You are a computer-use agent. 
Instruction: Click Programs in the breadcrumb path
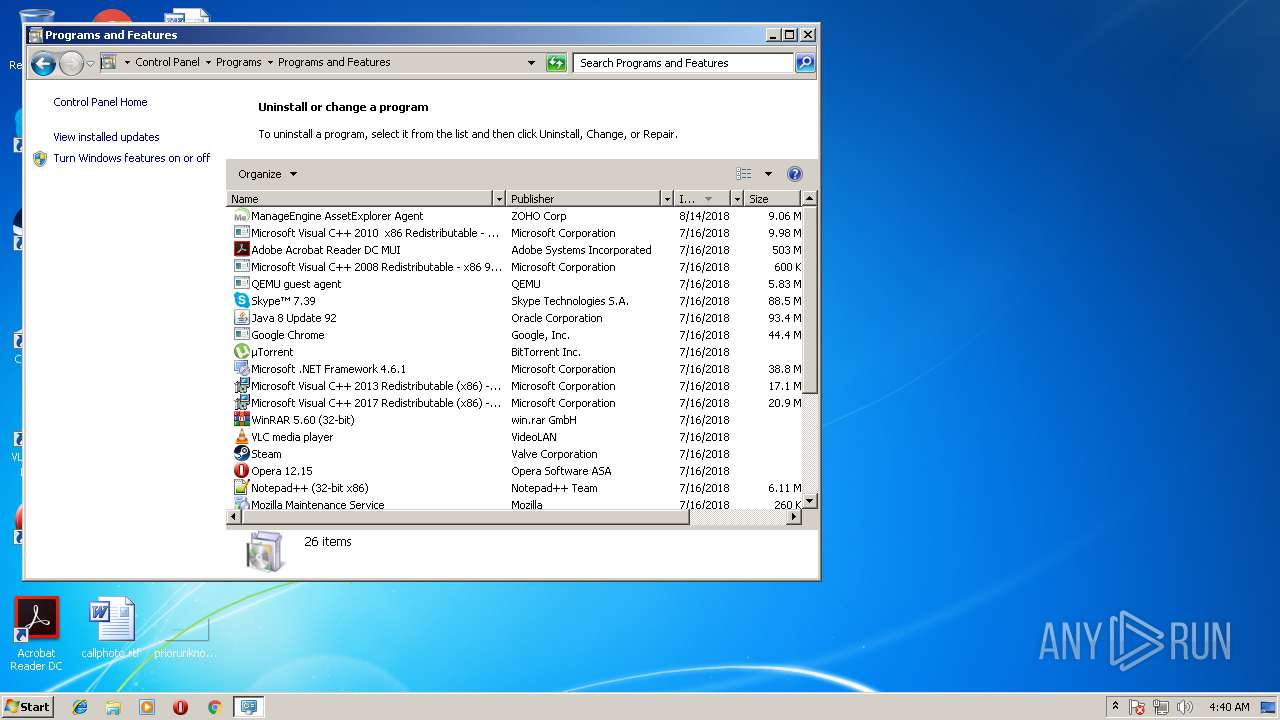pos(239,62)
